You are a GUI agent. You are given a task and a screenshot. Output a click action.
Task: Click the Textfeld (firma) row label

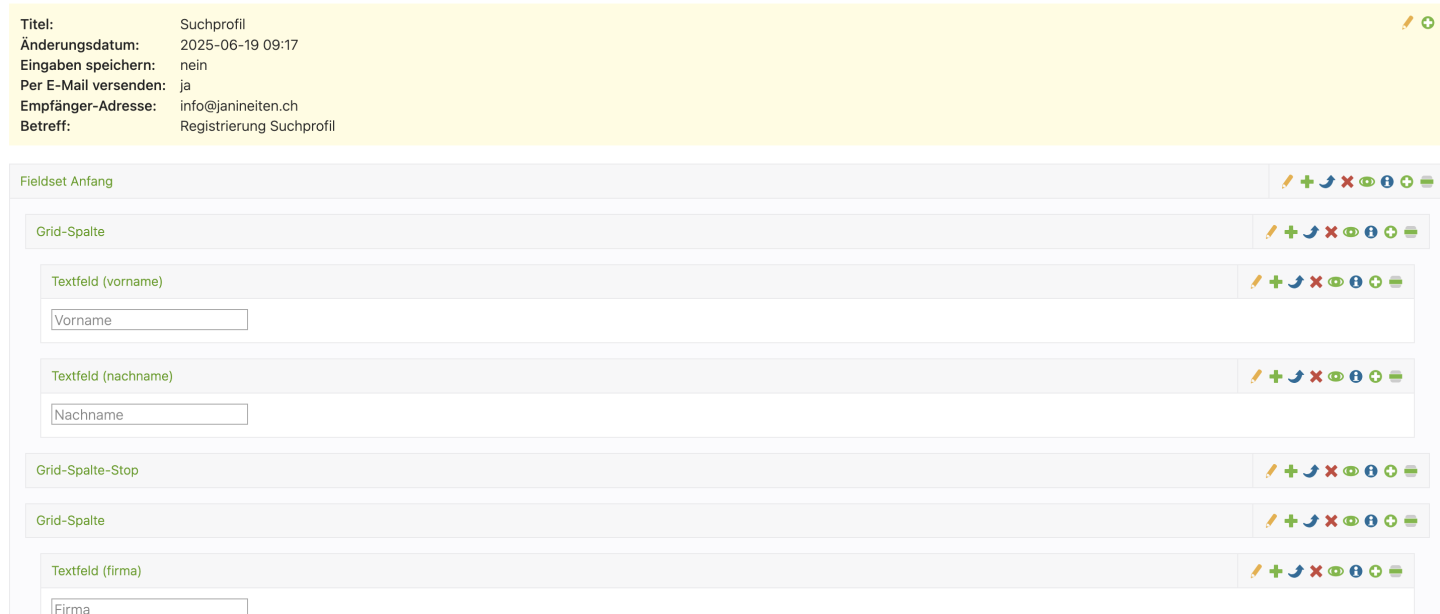pos(96,571)
